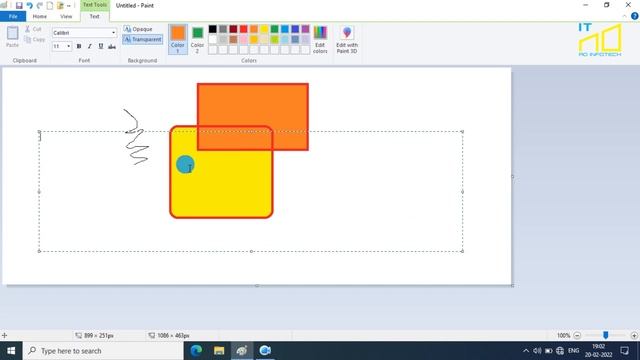The width and height of the screenshot is (640, 360).
Task: Select the Color 1 foreground swatch
Action: [x=178, y=39]
